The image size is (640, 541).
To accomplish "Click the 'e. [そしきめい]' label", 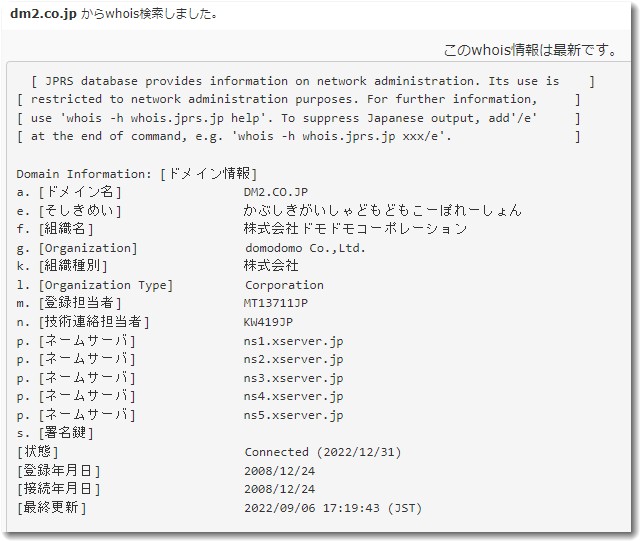I will pyautogui.click(x=69, y=210).
